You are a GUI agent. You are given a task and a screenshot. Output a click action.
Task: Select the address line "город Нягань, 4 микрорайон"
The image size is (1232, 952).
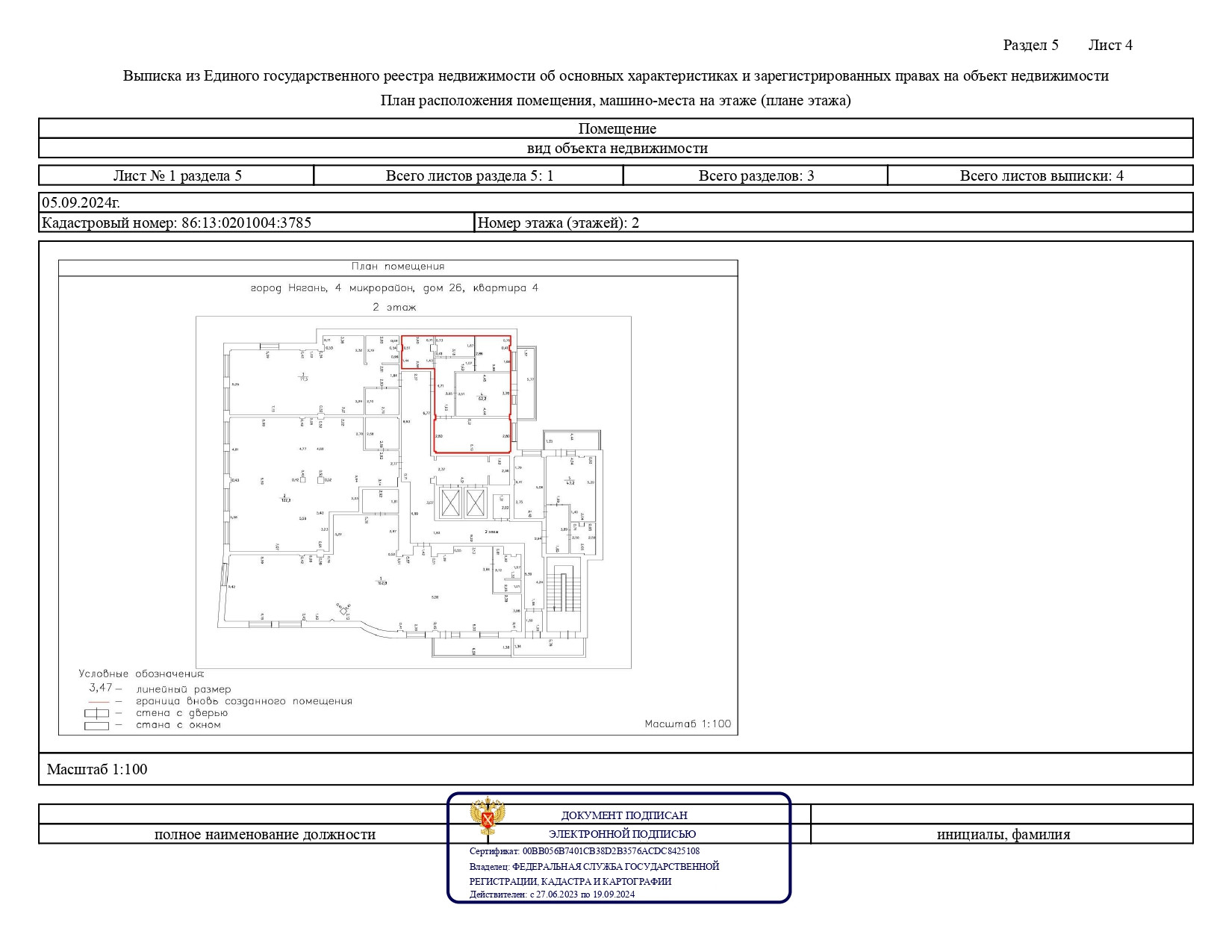point(394,287)
